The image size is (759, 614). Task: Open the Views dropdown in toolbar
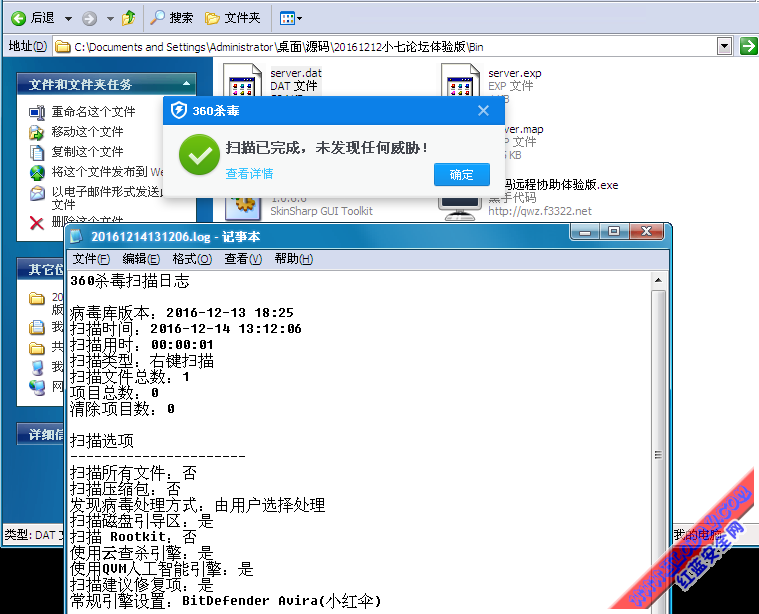coord(291,18)
